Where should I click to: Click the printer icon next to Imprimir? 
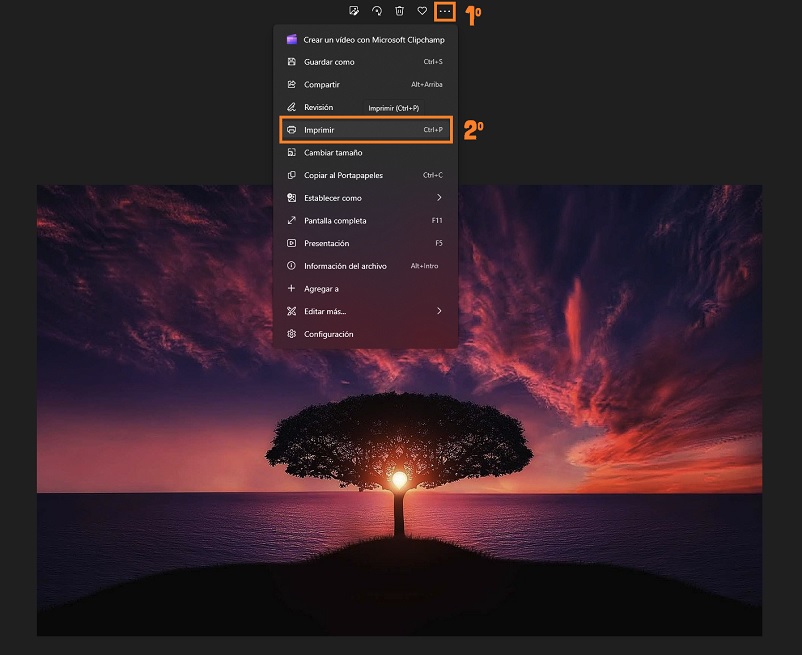pos(291,129)
